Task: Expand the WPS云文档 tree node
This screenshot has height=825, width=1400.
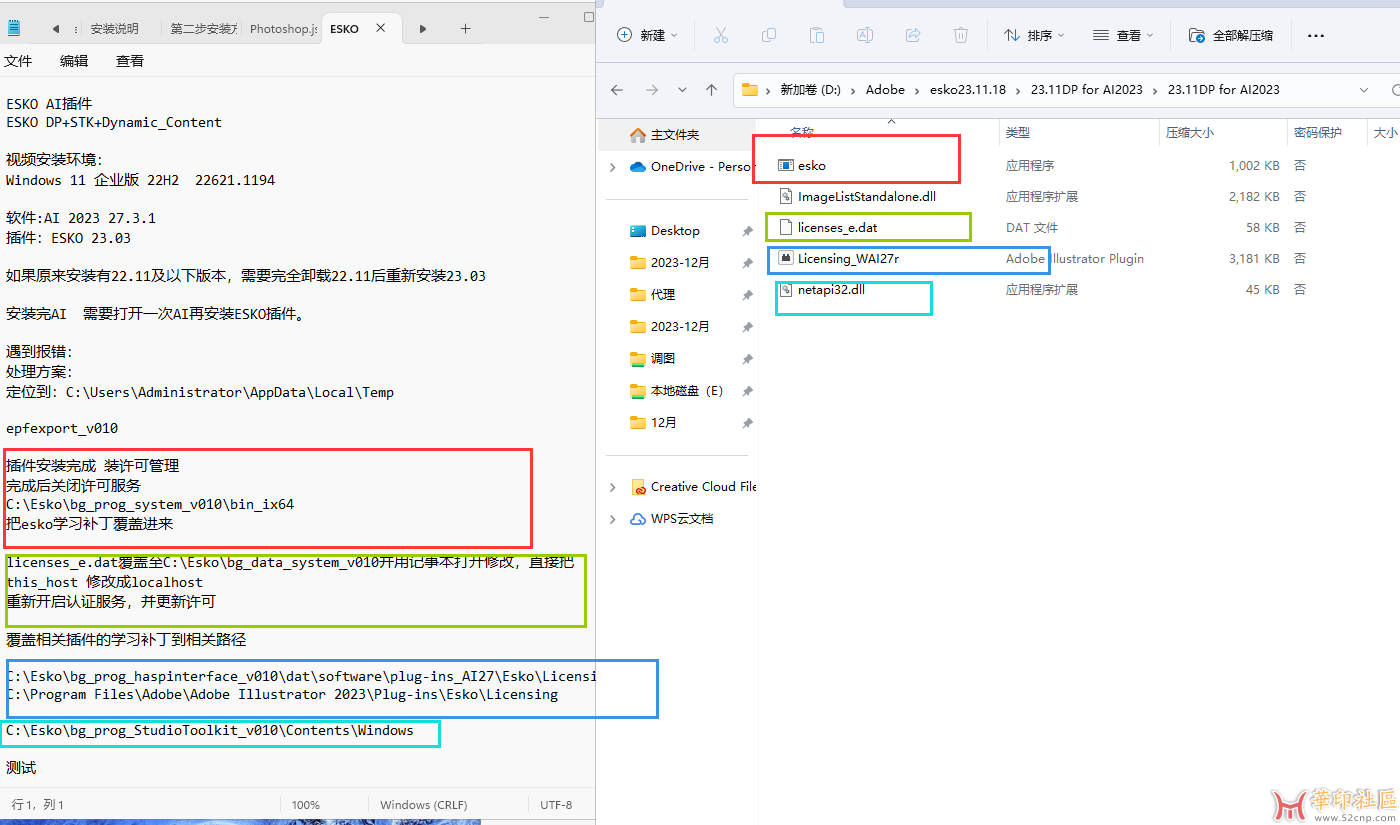Action: (612, 519)
